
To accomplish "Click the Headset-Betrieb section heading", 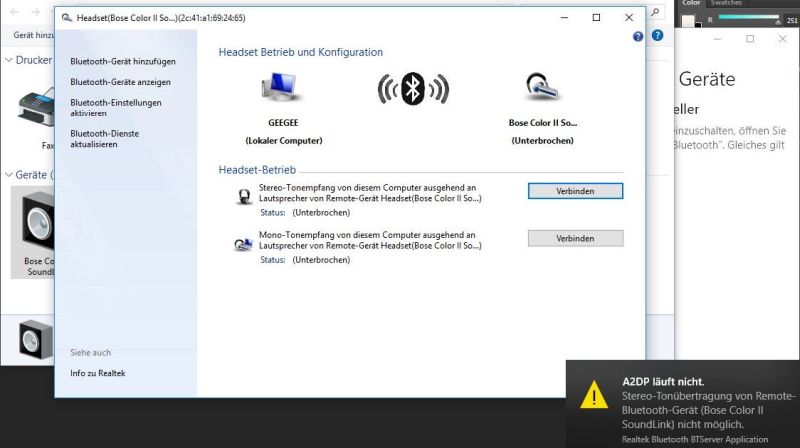I will pos(257,170).
